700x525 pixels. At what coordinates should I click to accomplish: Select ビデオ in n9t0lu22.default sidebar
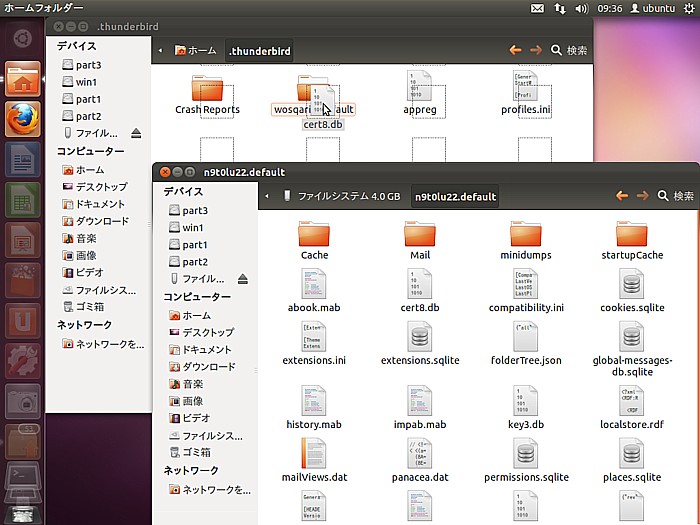point(189,418)
